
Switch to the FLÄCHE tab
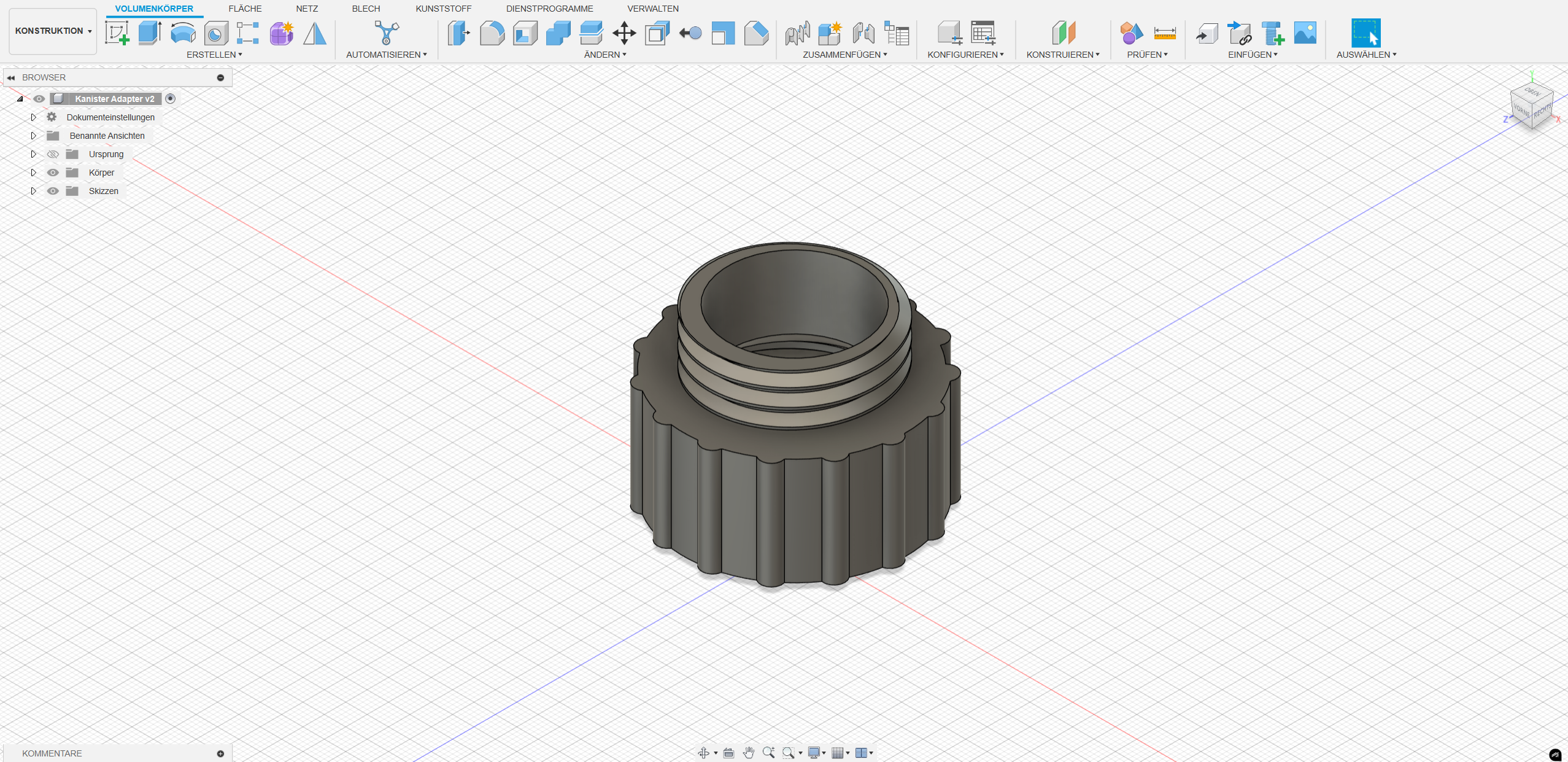245,9
